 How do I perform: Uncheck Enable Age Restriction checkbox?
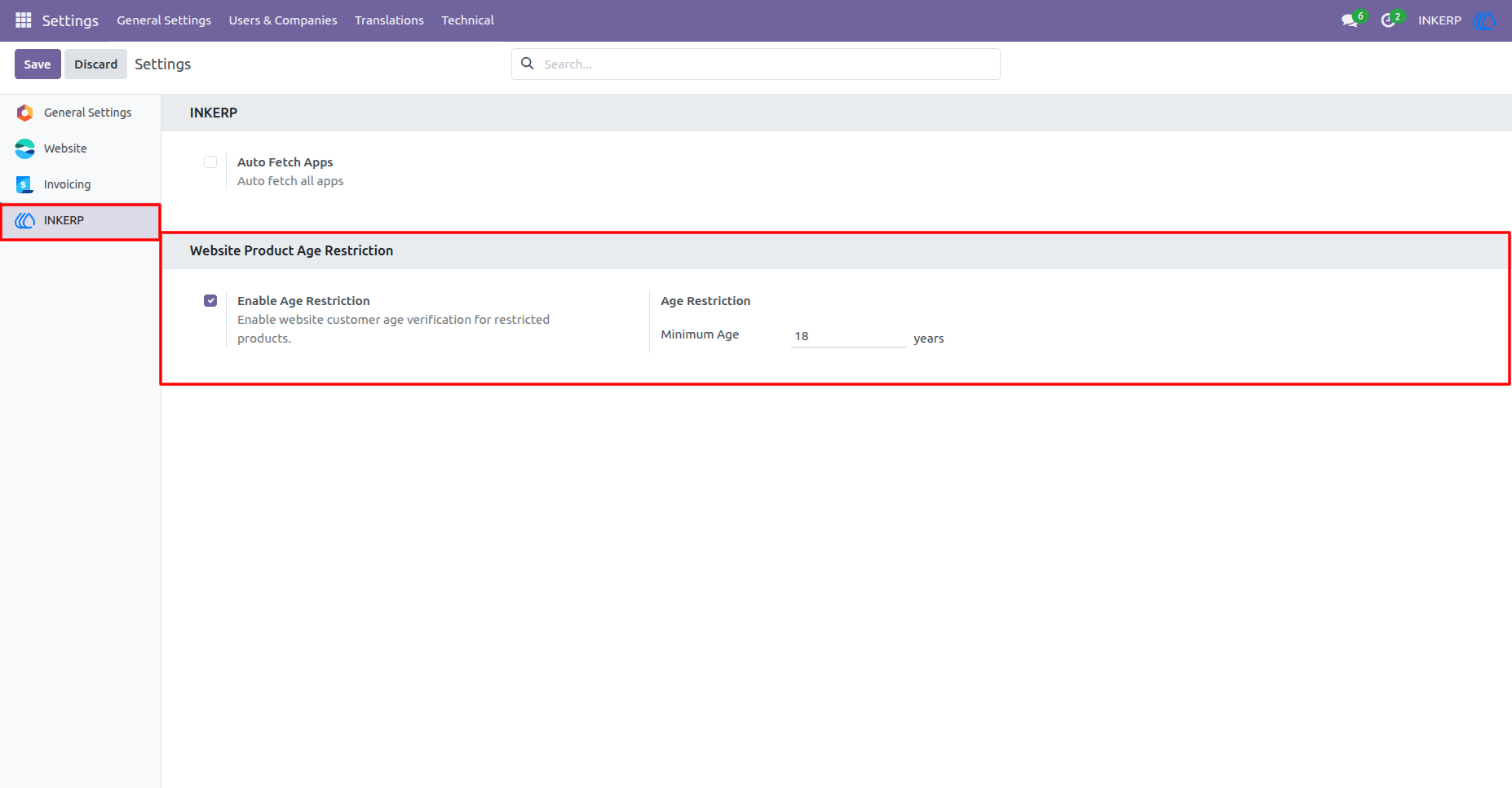point(210,301)
